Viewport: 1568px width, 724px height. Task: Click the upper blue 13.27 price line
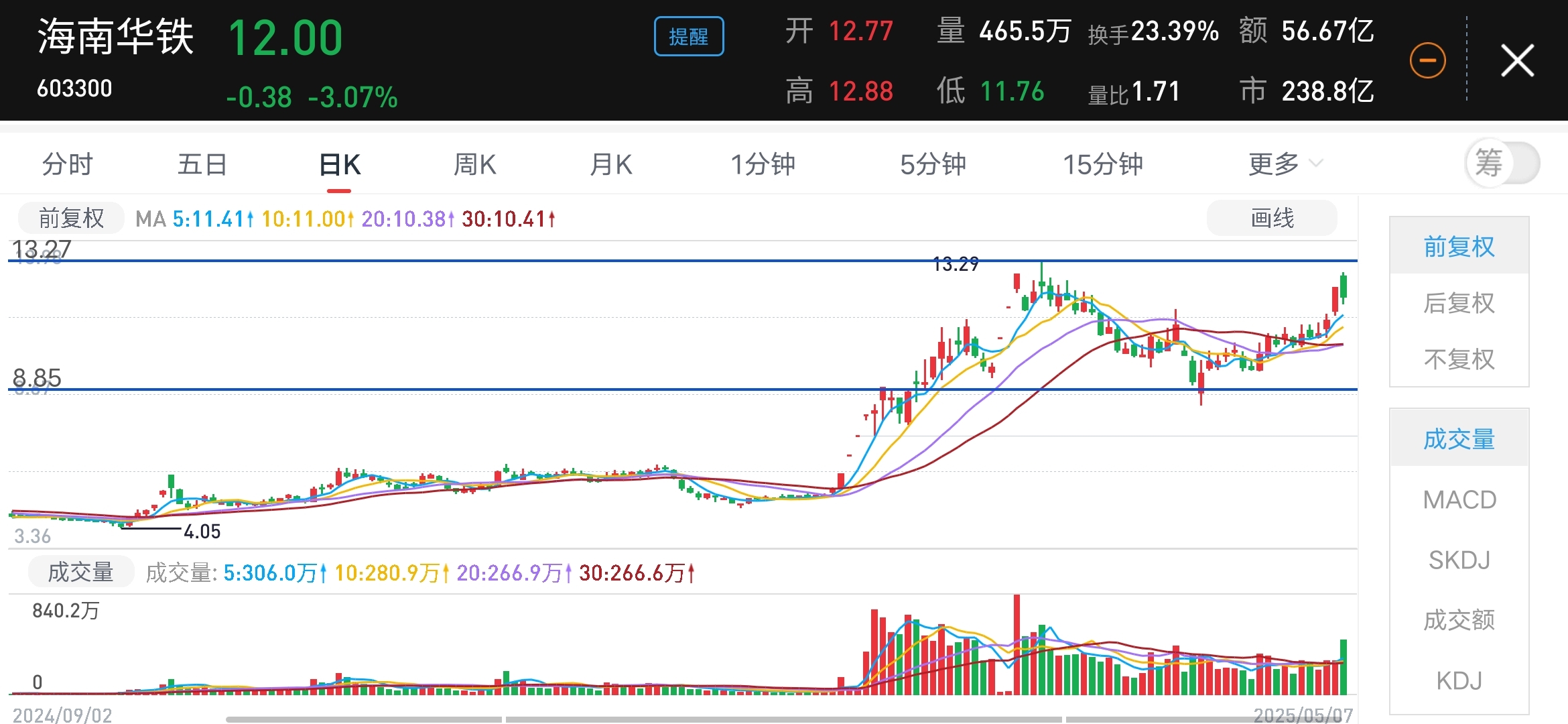coord(682,260)
